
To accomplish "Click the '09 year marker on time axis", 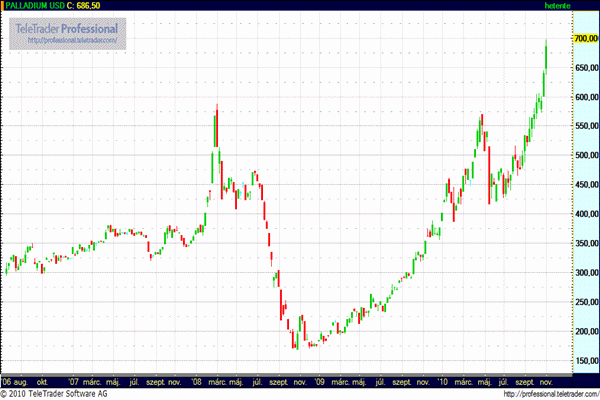I will tap(319, 381).
